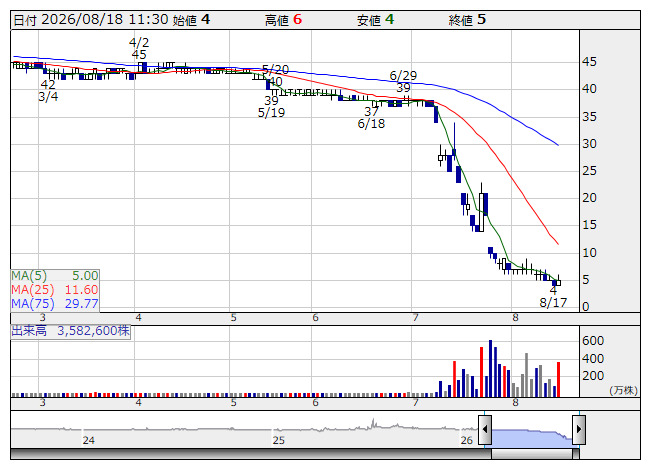Click the MA(25) 11.60 legend entry
The width and height of the screenshot is (653, 470).
[55, 290]
